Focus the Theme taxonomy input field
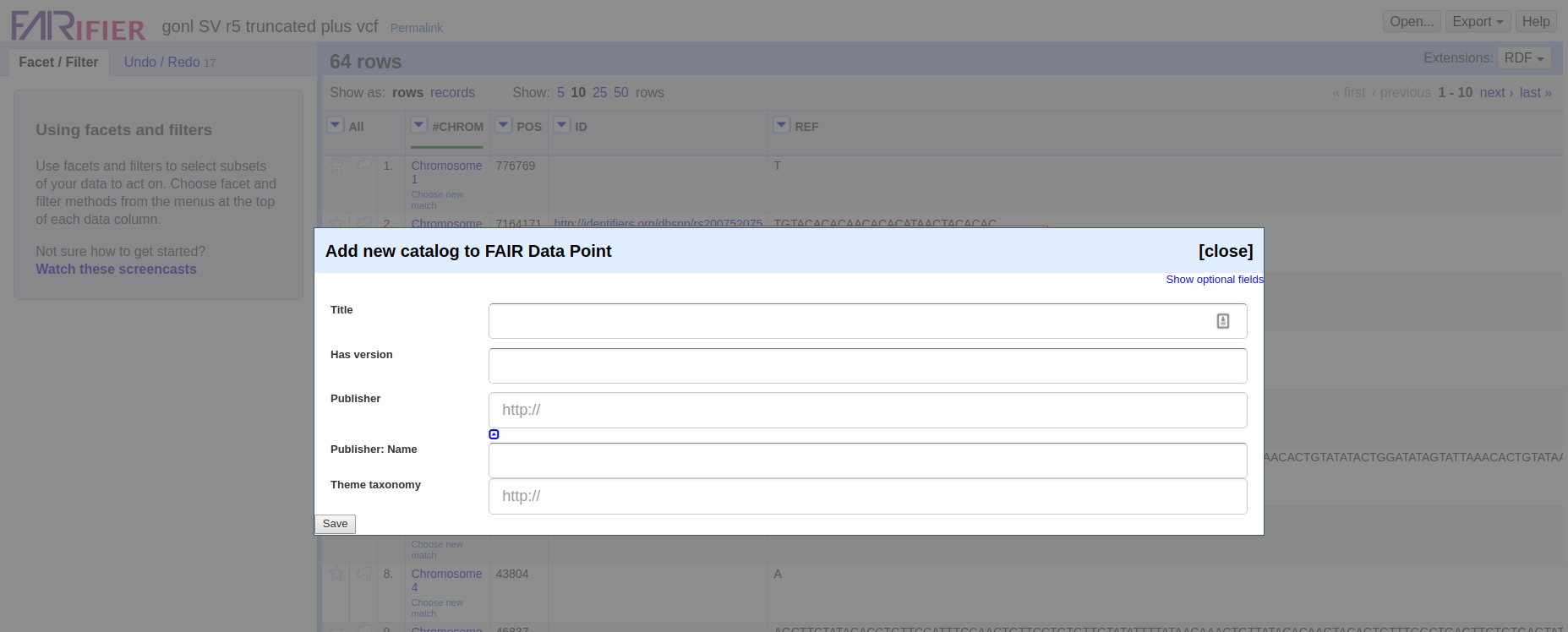Viewport: 1568px width, 632px height. pyautogui.click(x=867, y=496)
